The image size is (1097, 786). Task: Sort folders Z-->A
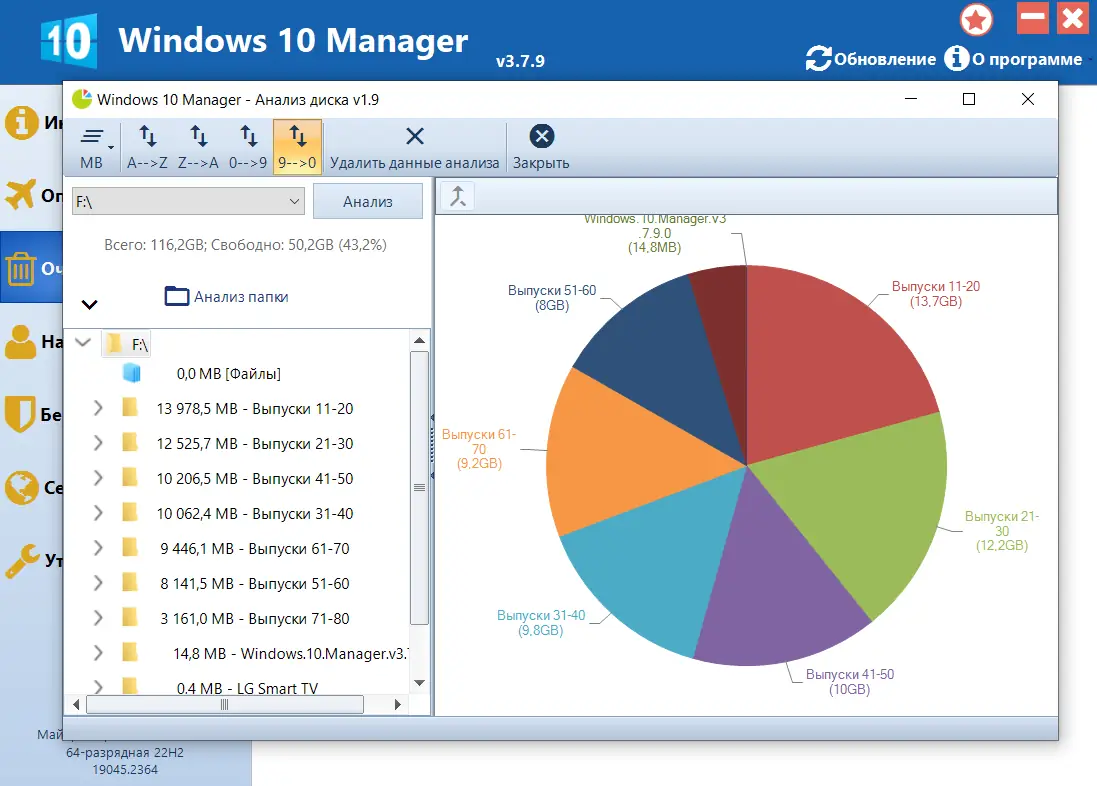tap(198, 148)
